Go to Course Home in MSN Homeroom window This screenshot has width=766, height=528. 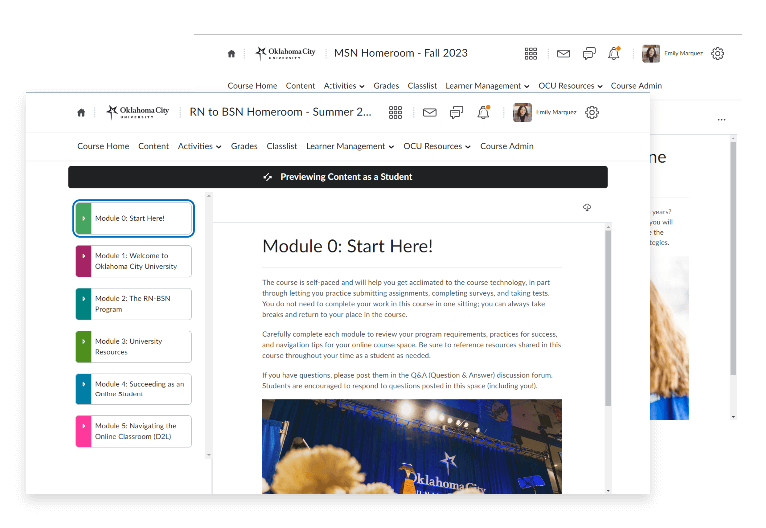(x=252, y=86)
